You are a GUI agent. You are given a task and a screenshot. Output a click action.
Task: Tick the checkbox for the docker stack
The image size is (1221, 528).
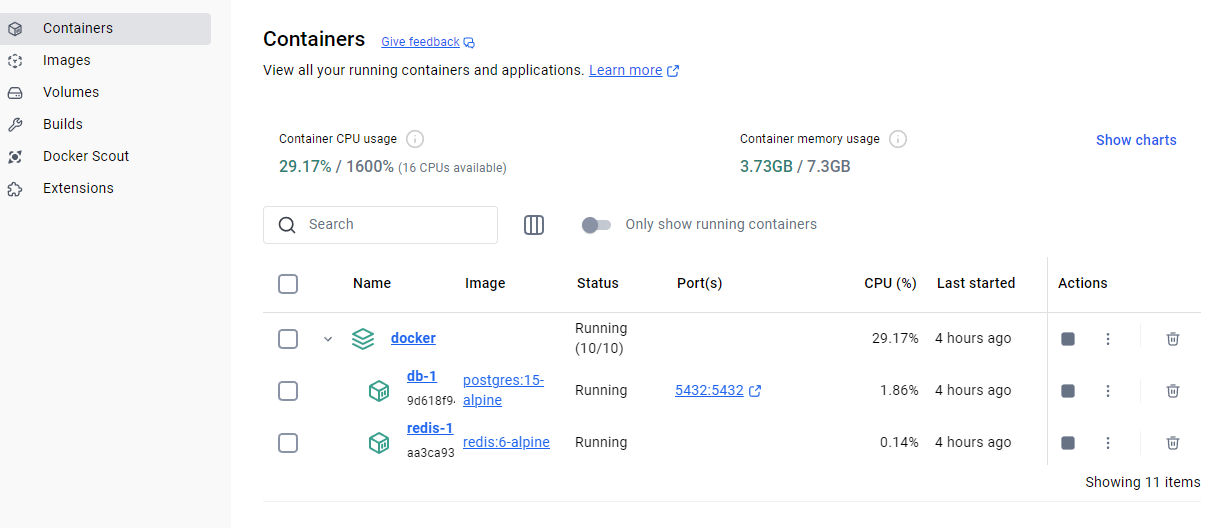[x=288, y=339]
